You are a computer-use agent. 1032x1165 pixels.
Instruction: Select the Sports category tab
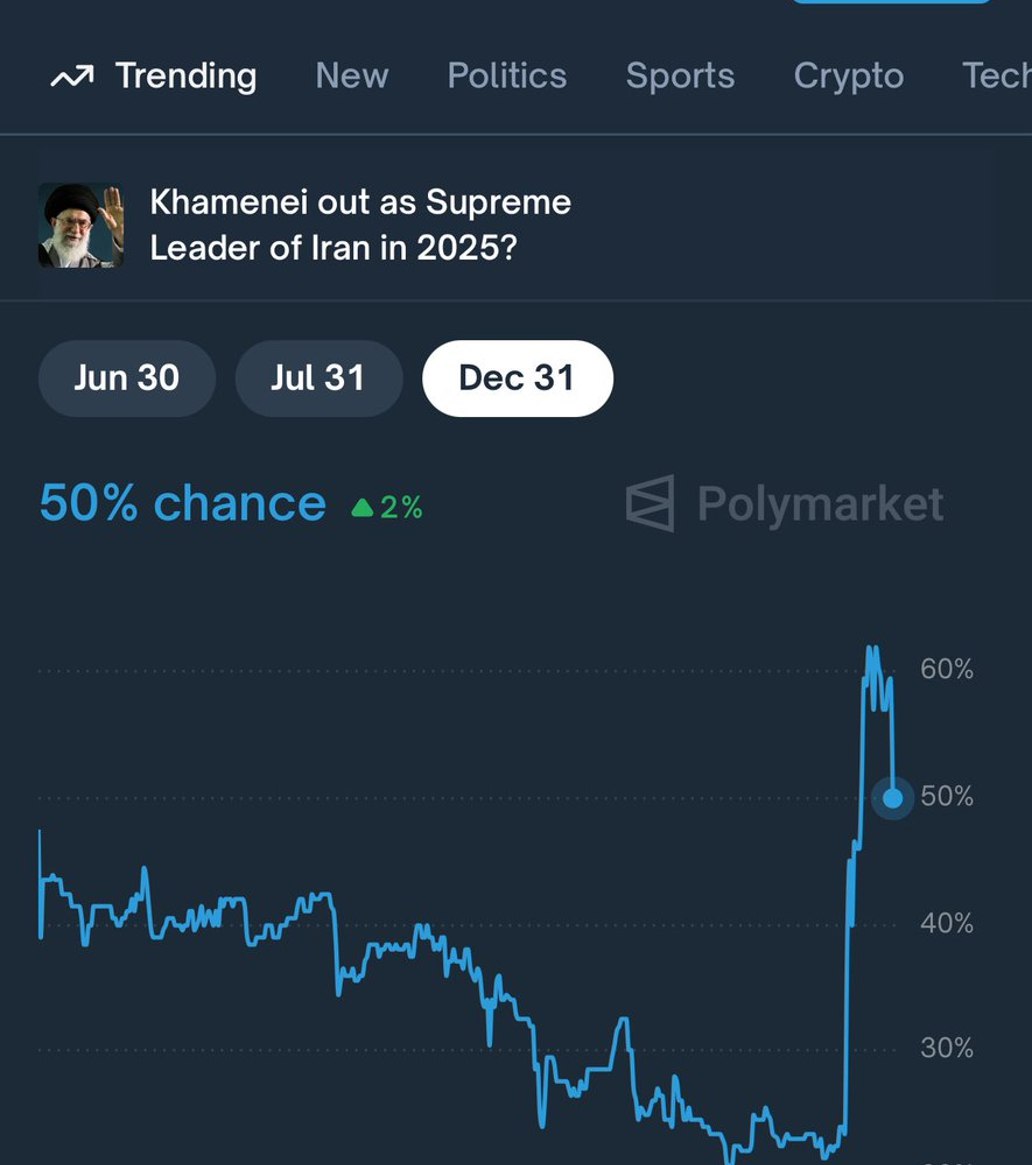[x=680, y=75]
